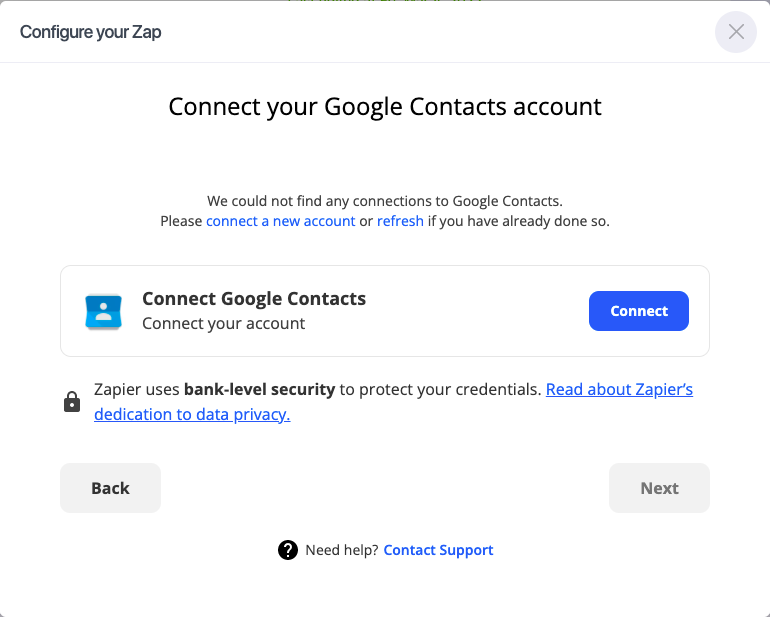Click the 'to protect your credentials' text
770x617 pixels.
[442, 390]
